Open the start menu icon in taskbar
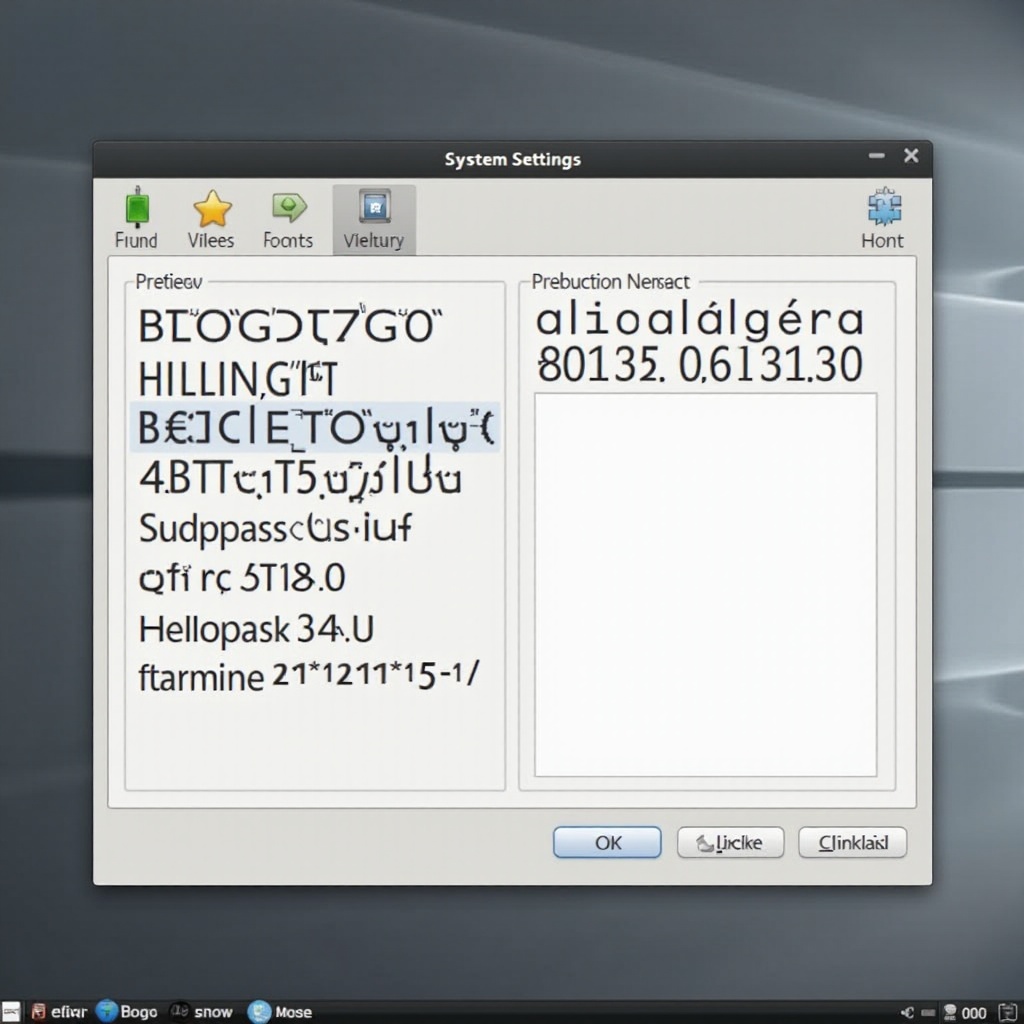The image size is (1024, 1024). click(x=10, y=1012)
